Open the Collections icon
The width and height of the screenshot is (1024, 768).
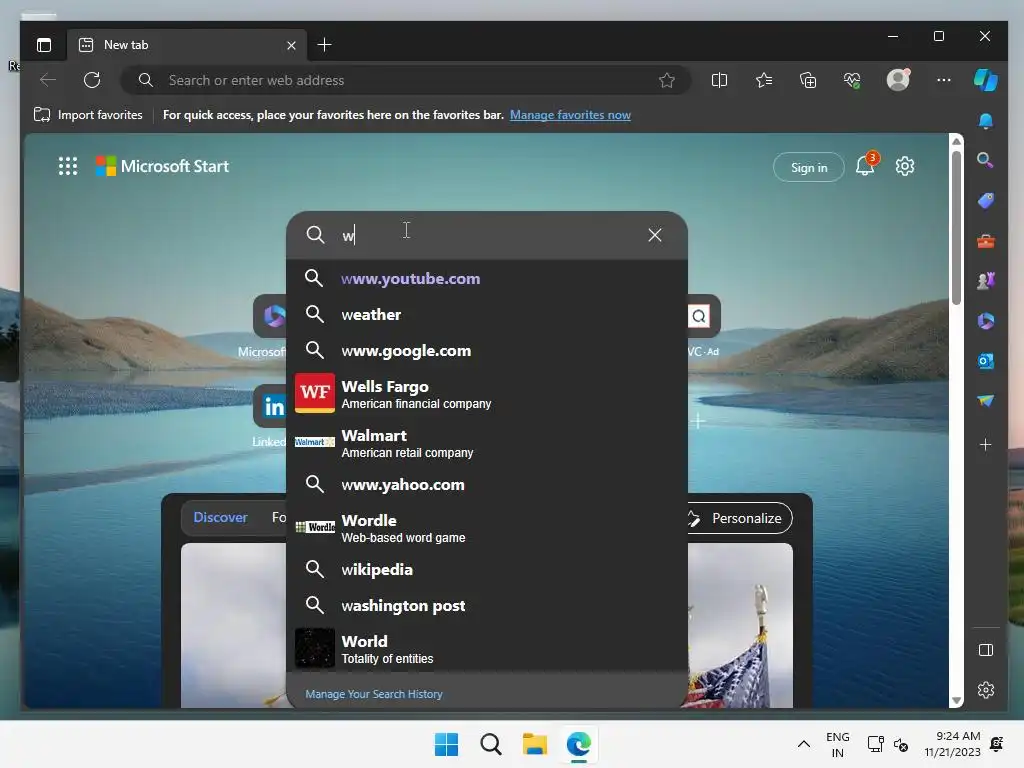pyautogui.click(x=808, y=80)
